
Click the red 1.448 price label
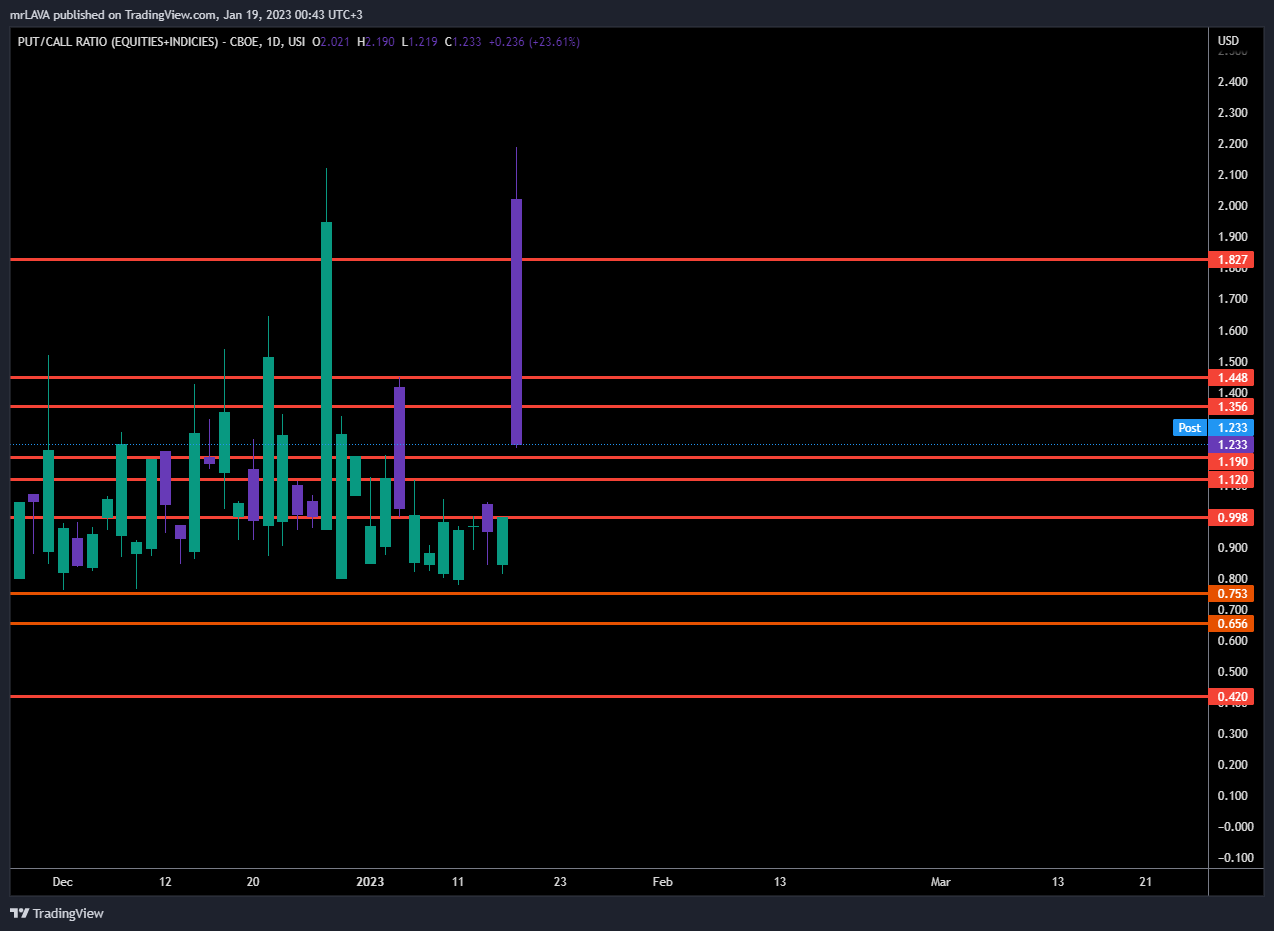1230,377
